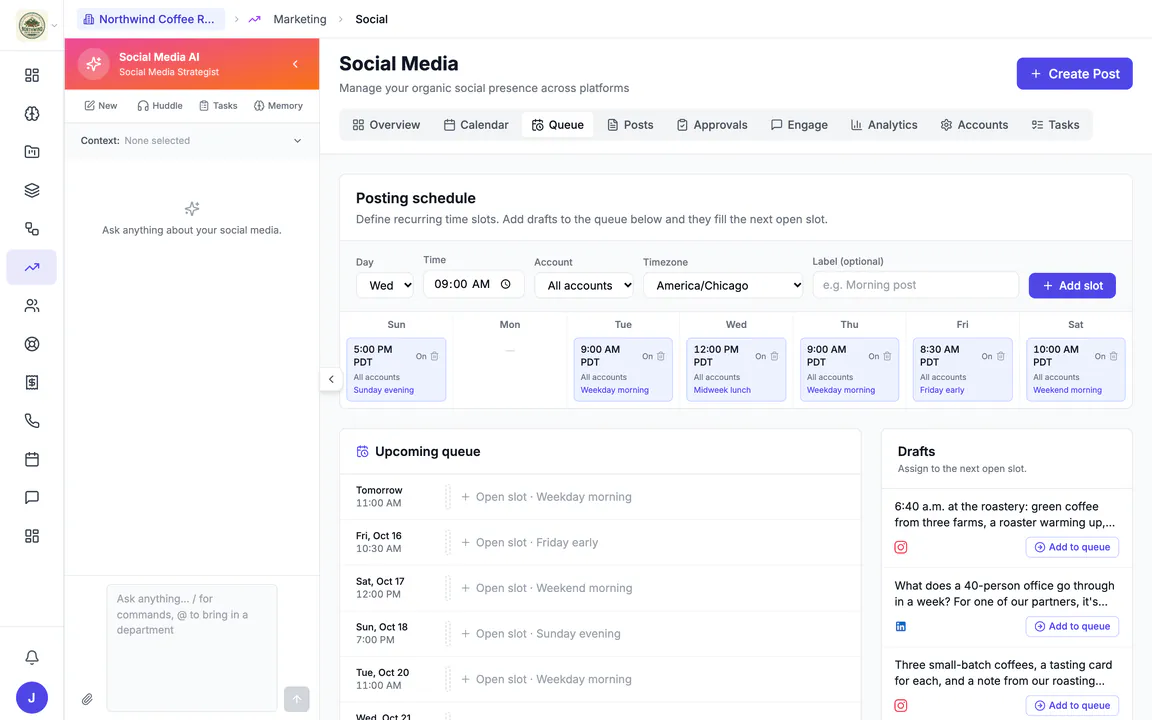Open the people icon in the sidebar
The width and height of the screenshot is (1152, 720).
pos(32,306)
